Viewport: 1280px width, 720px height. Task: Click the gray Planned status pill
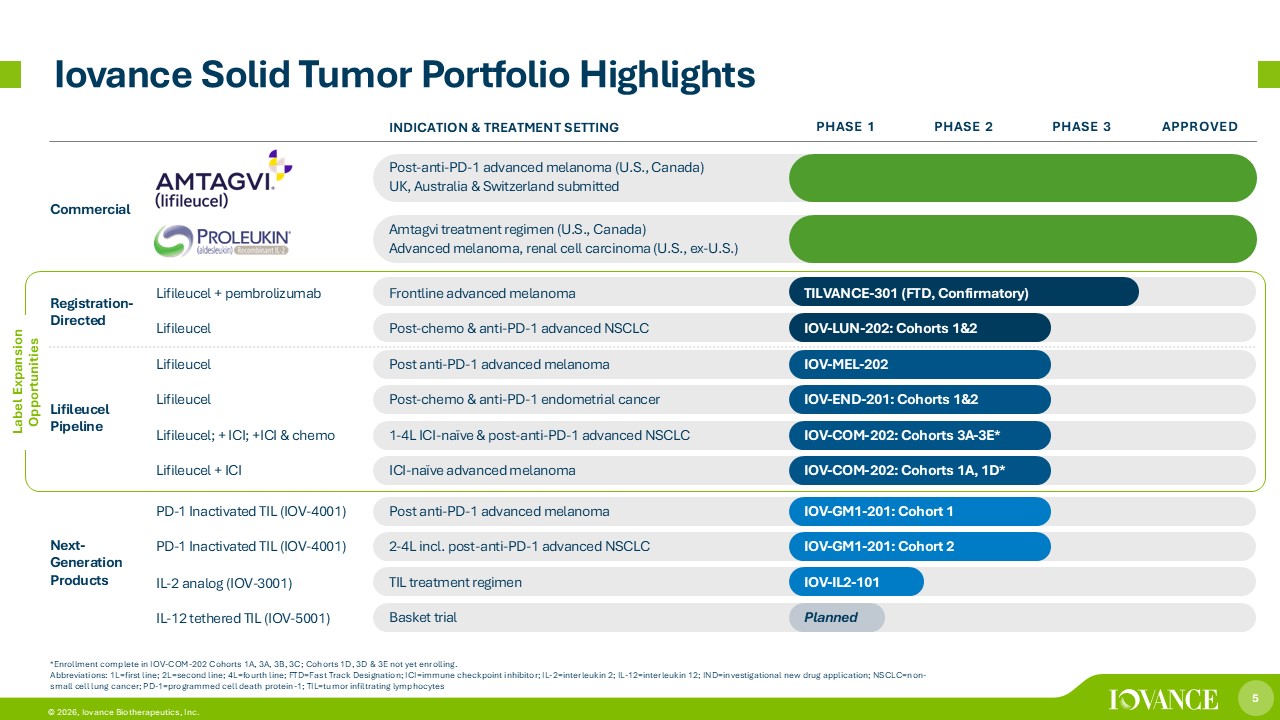coord(837,618)
